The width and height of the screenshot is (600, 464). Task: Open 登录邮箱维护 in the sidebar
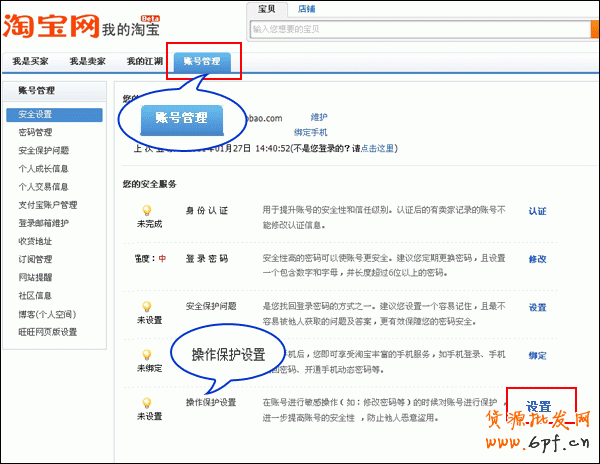click(x=44, y=223)
